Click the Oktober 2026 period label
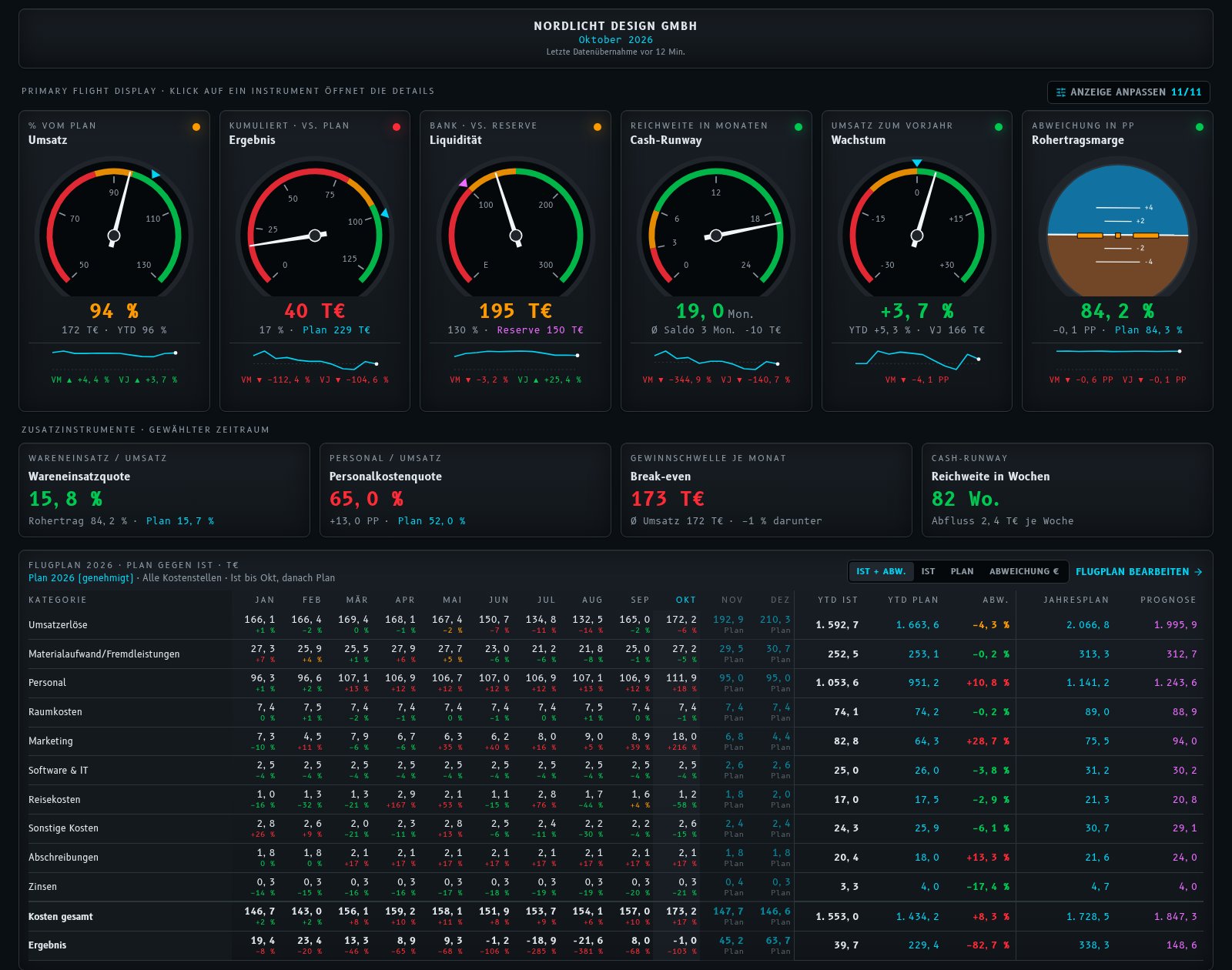The image size is (1232, 970). pos(615,40)
